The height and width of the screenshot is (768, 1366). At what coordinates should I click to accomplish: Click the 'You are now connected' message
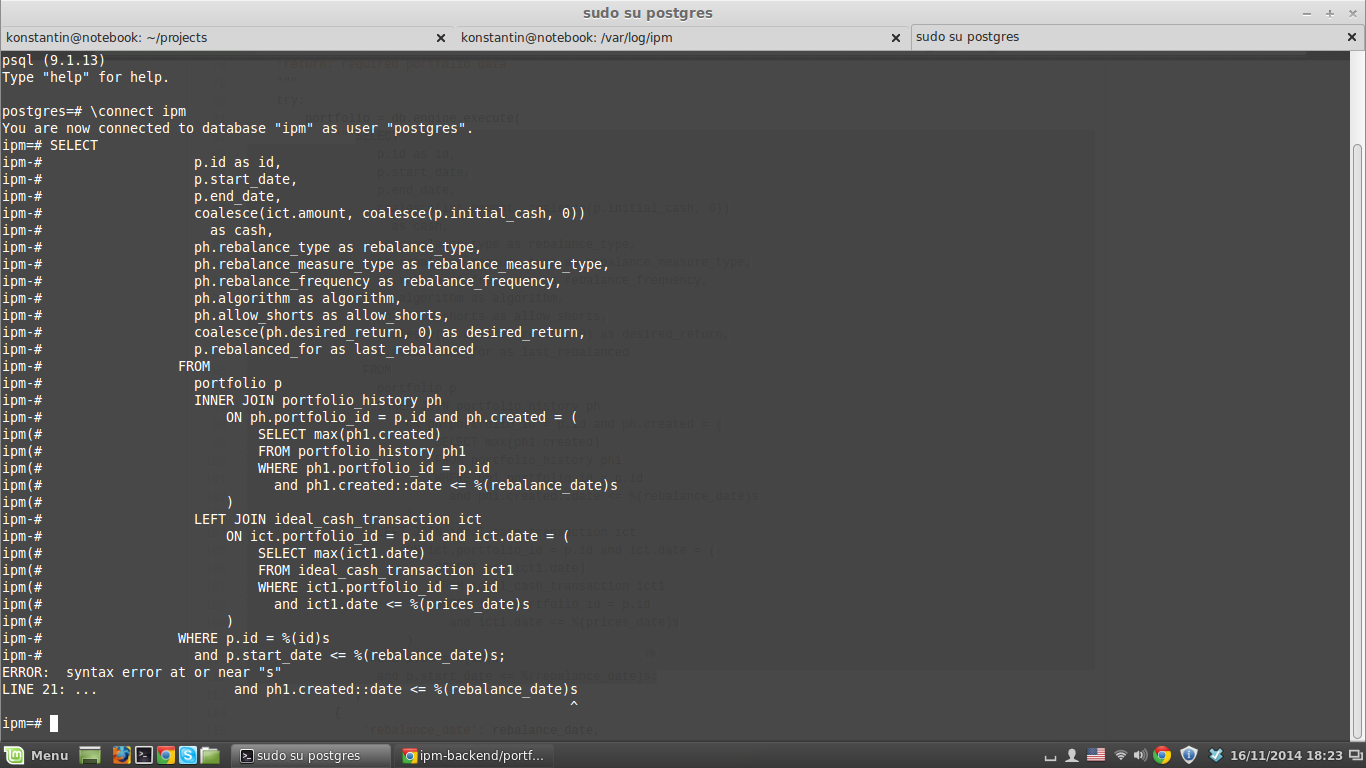(238, 128)
